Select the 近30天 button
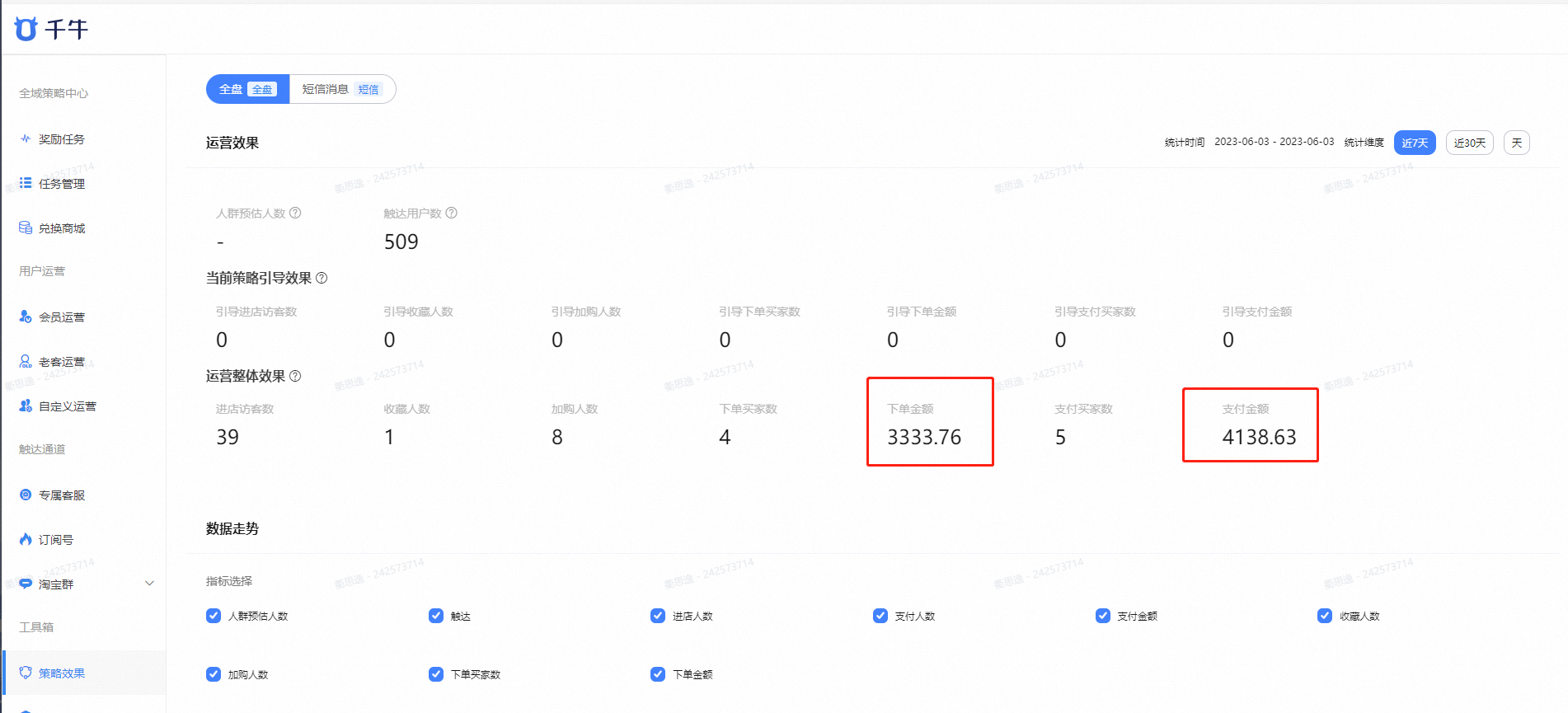This screenshot has height=713, width=1568. [x=1470, y=143]
